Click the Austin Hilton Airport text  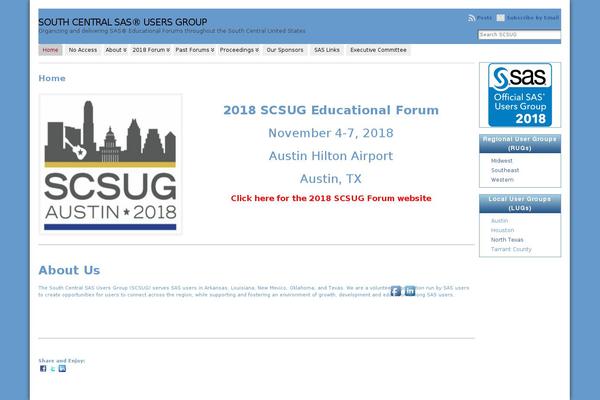(x=331, y=156)
